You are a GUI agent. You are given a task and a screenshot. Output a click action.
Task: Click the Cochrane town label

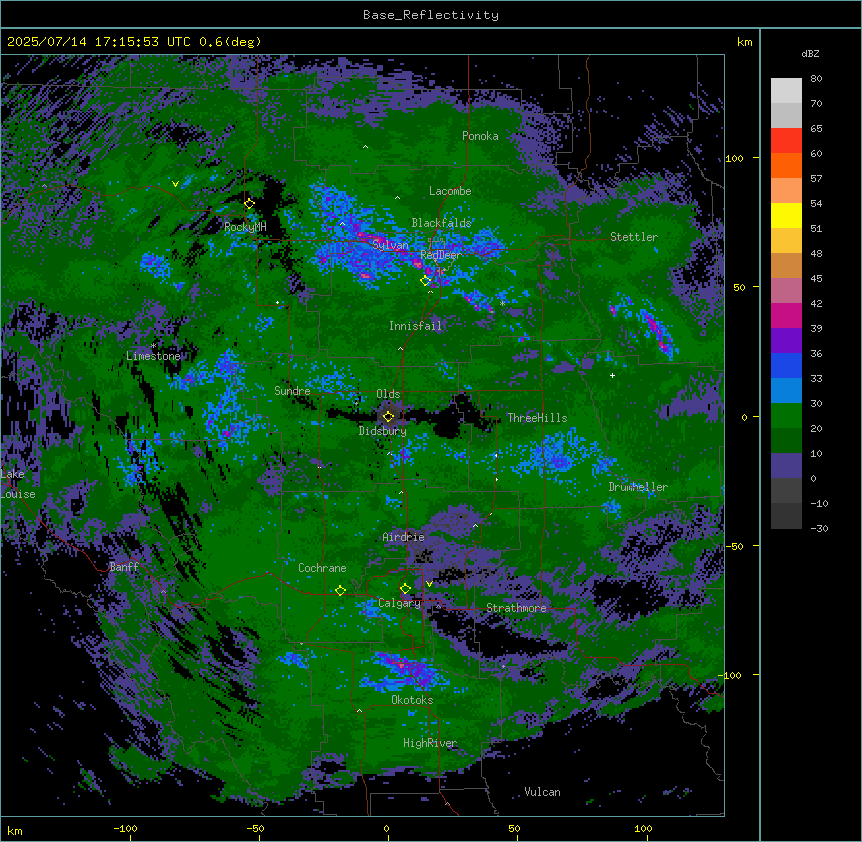coord(322,568)
